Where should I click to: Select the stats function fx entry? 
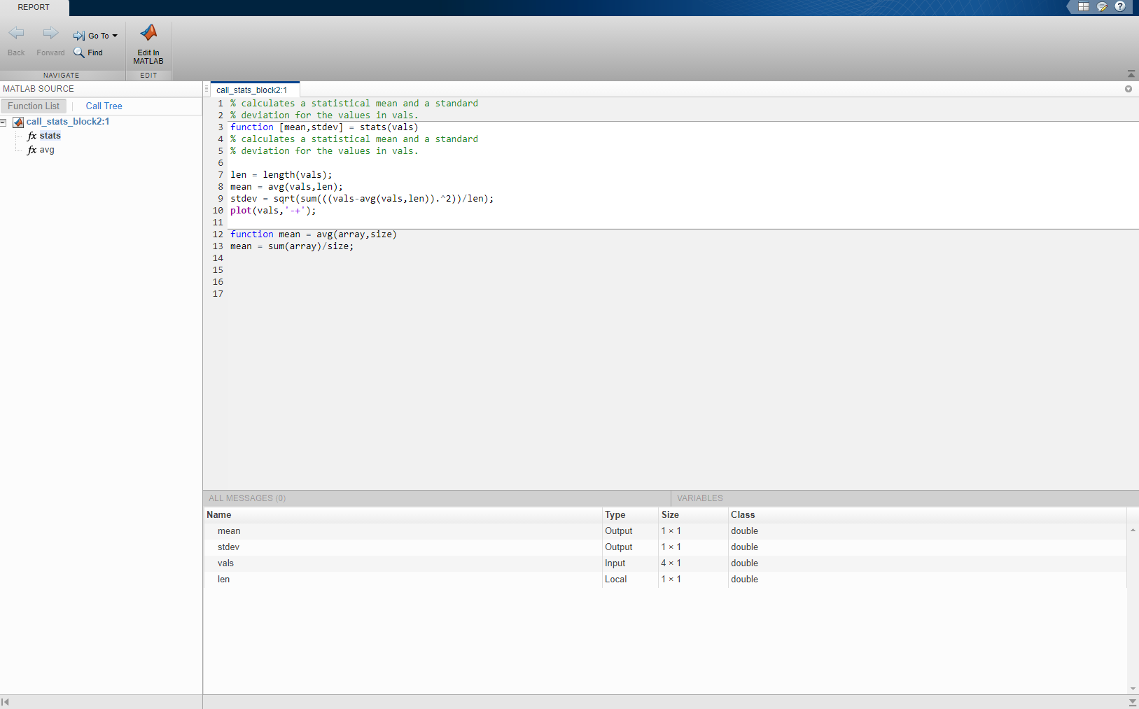tap(44, 136)
